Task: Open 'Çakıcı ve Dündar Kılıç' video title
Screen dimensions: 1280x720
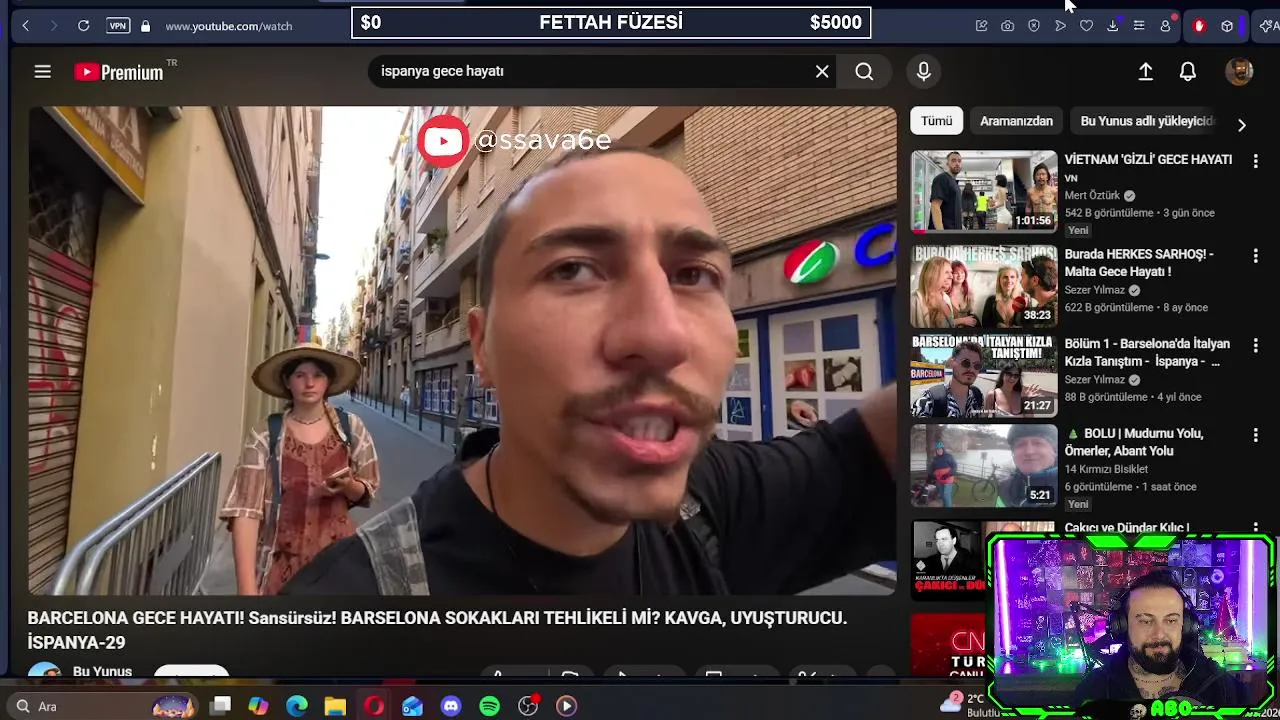Action: click(x=1127, y=528)
